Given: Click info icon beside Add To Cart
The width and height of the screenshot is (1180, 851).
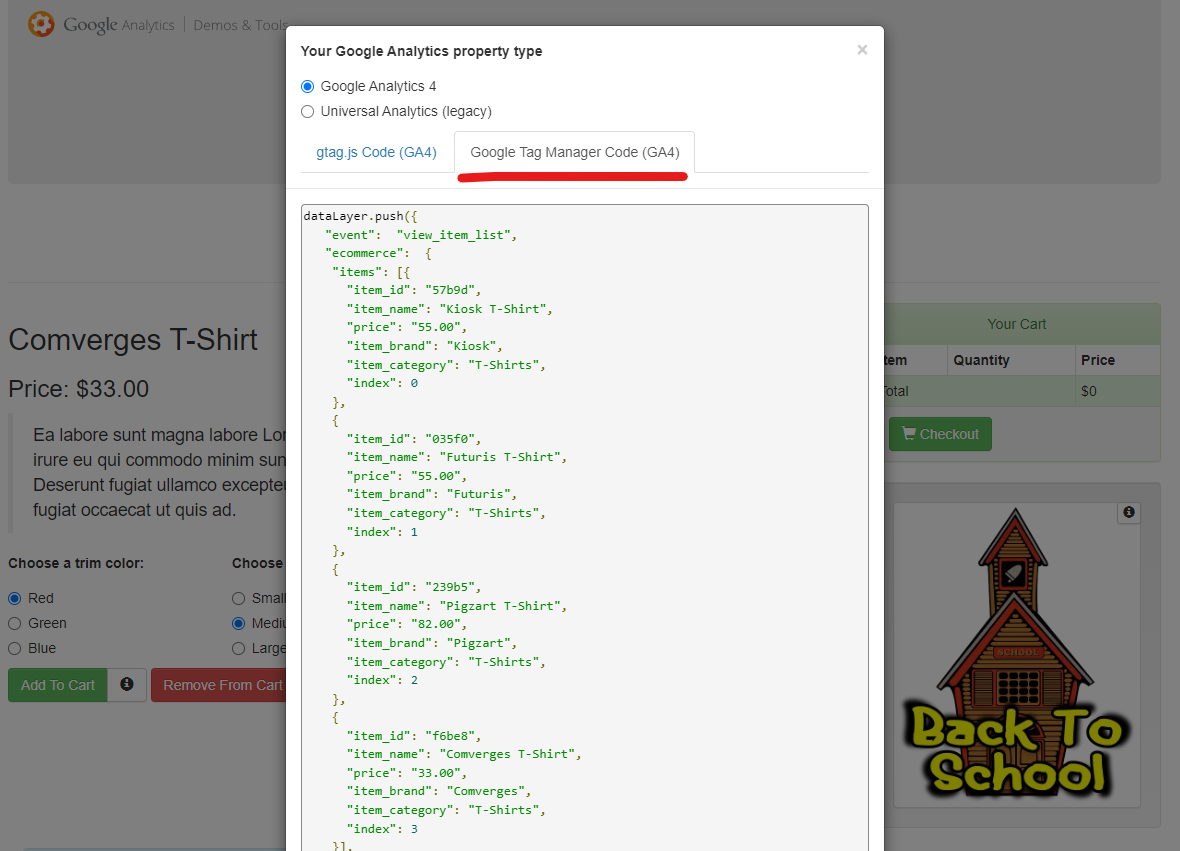Looking at the screenshot, I should (x=126, y=685).
